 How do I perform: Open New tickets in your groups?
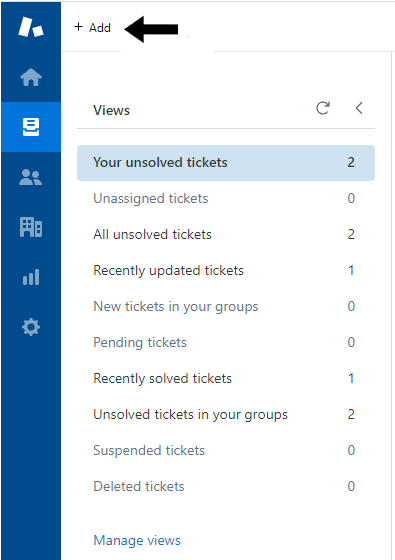coord(226,307)
